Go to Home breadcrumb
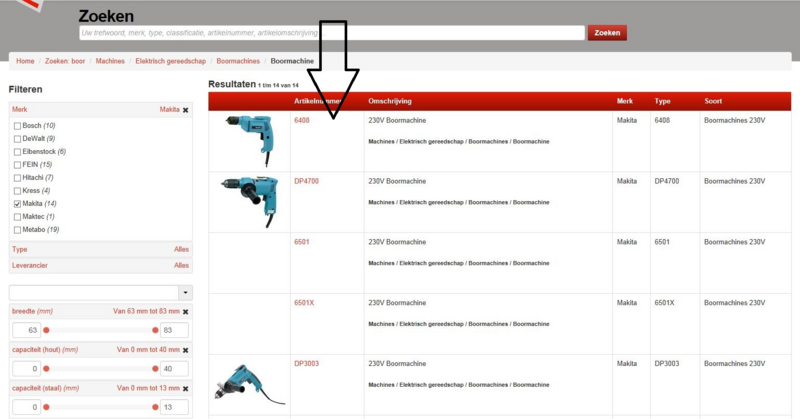This screenshot has height=419, width=800. [x=25, y=61]
